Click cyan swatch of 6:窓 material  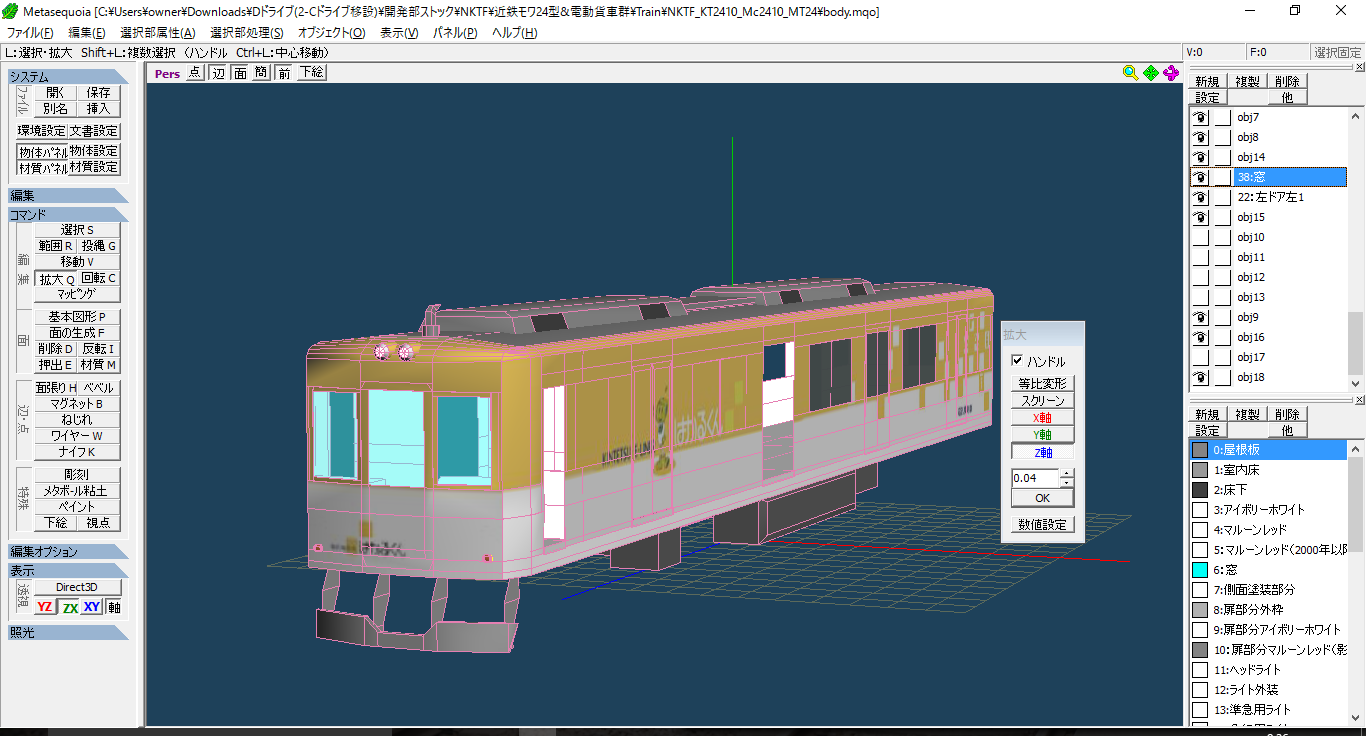point(1200,570)
